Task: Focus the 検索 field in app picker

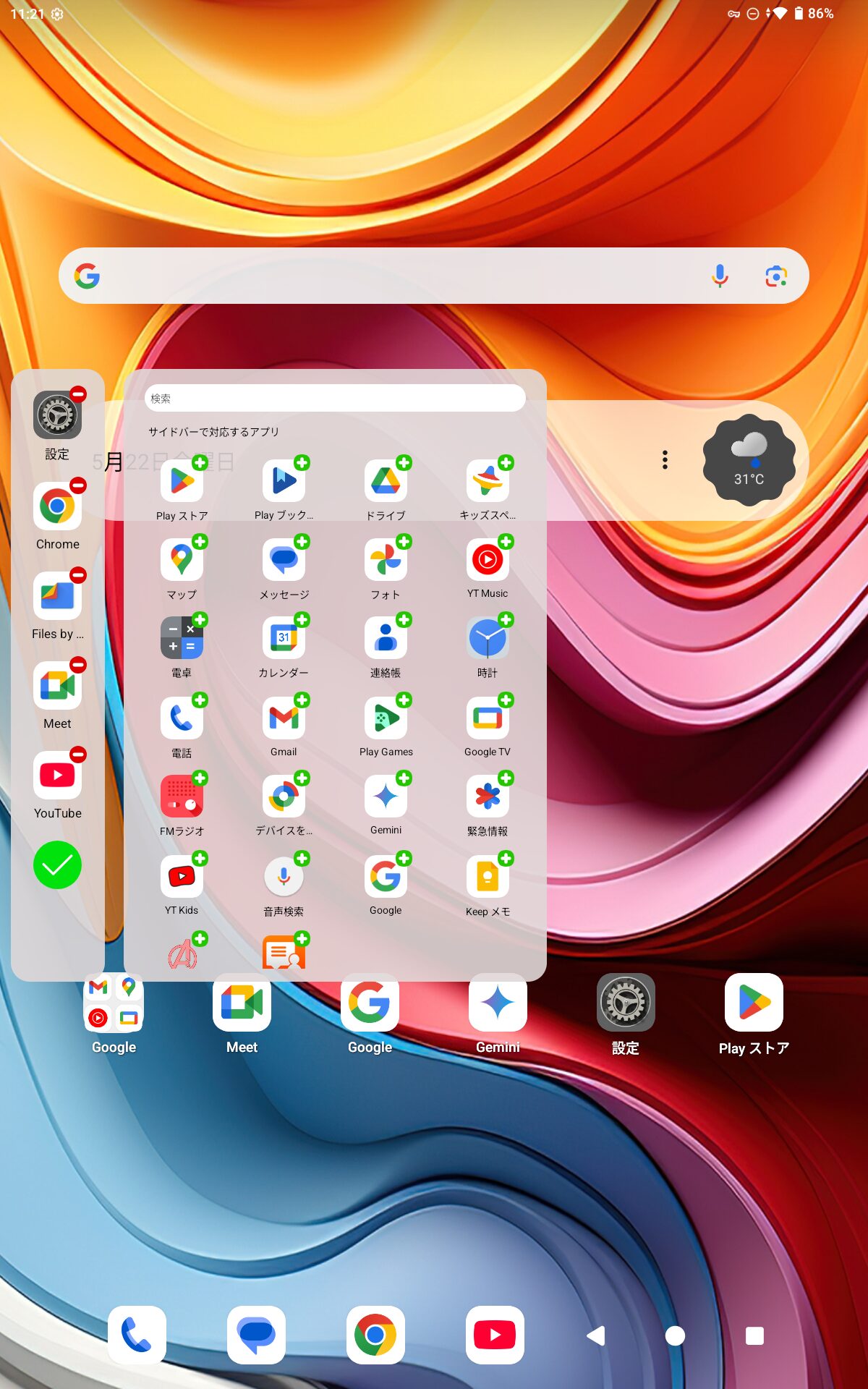Action: 335,398
